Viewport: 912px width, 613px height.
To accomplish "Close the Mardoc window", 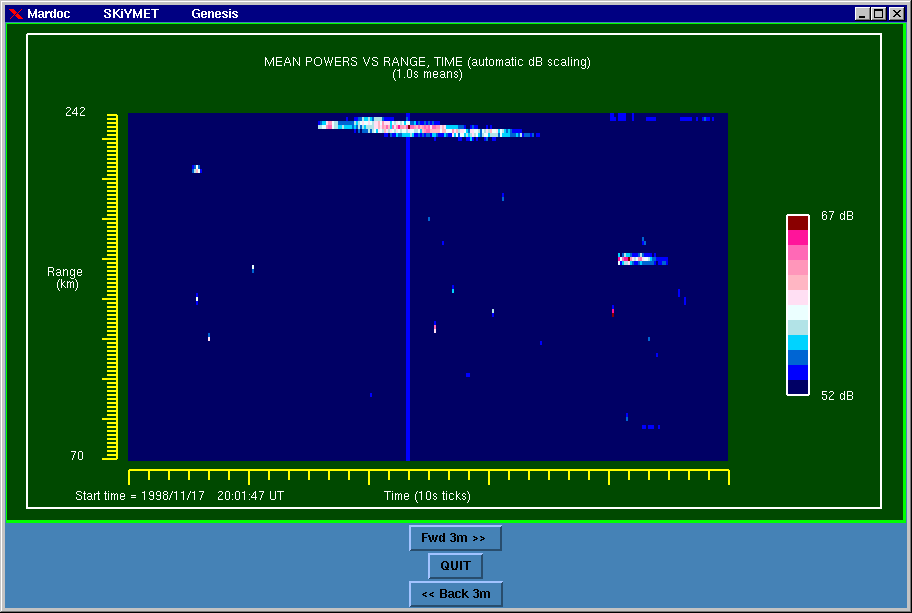I will coord(896,14).
